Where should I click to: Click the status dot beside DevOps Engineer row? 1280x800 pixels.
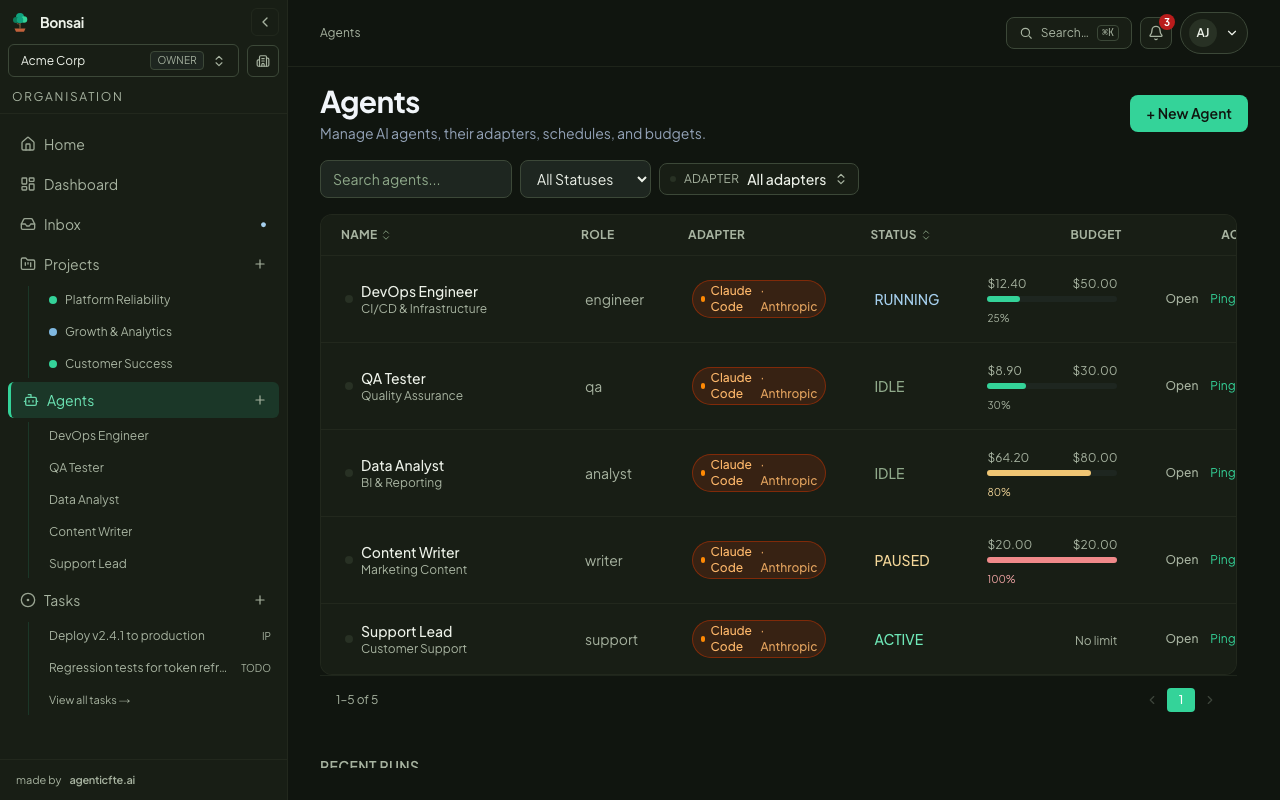(349, 299)
